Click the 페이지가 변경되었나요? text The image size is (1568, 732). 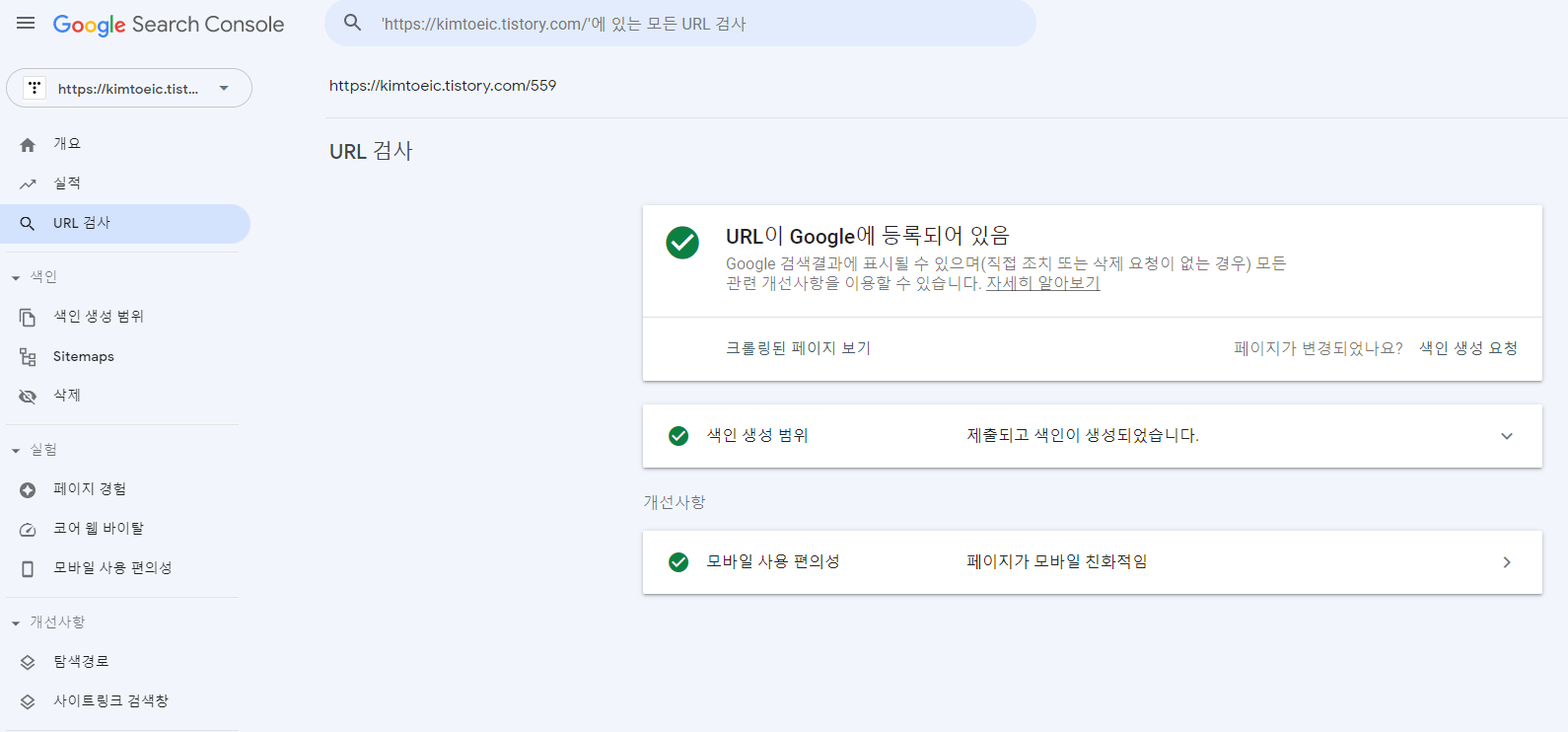pyautogui.click(x=1319, y=348)
